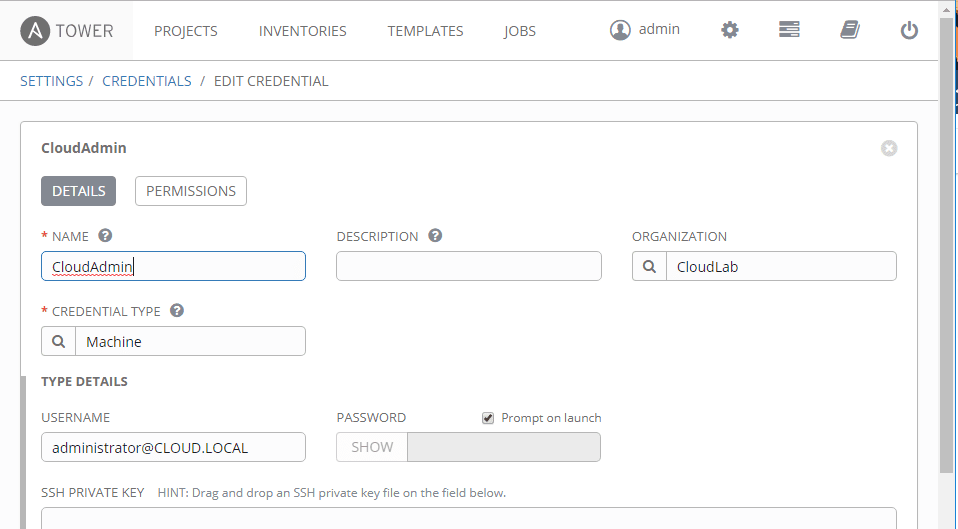Click the admin user icon
This screenshot has width=958, height=529.
coord(620,30)
